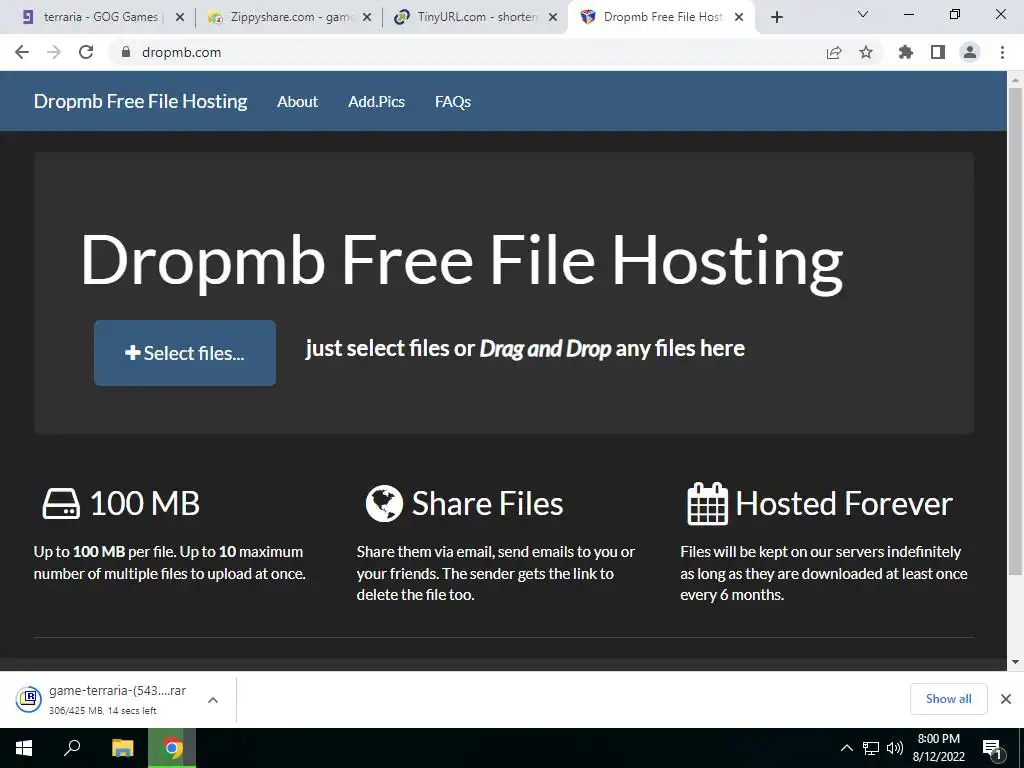The width and height of the screenshot is (1024, 768).
Task: Open the Chrome profile avatar
Action: (x=970, y=52)
